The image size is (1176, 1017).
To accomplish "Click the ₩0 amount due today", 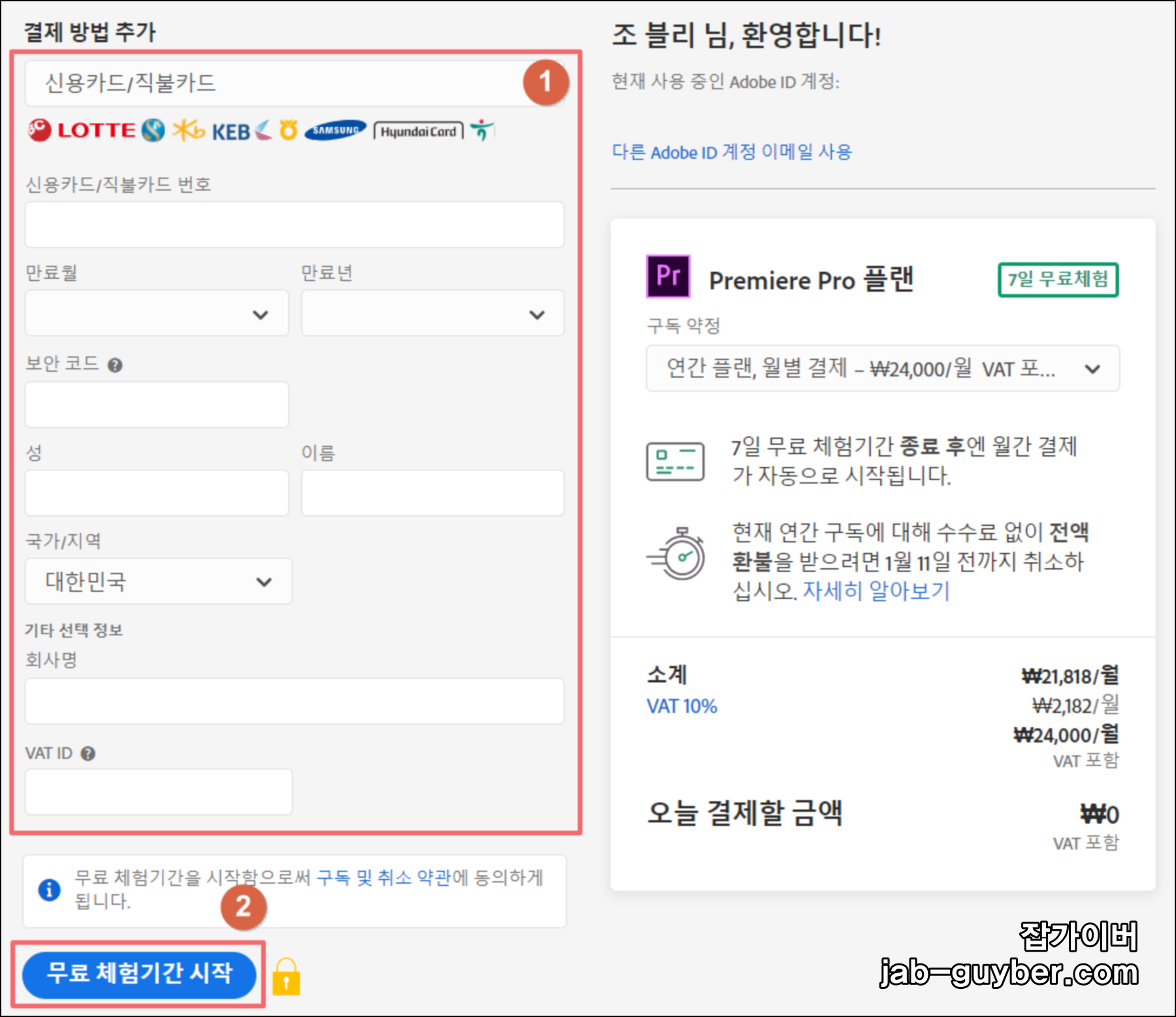I will pos(1100,815).
